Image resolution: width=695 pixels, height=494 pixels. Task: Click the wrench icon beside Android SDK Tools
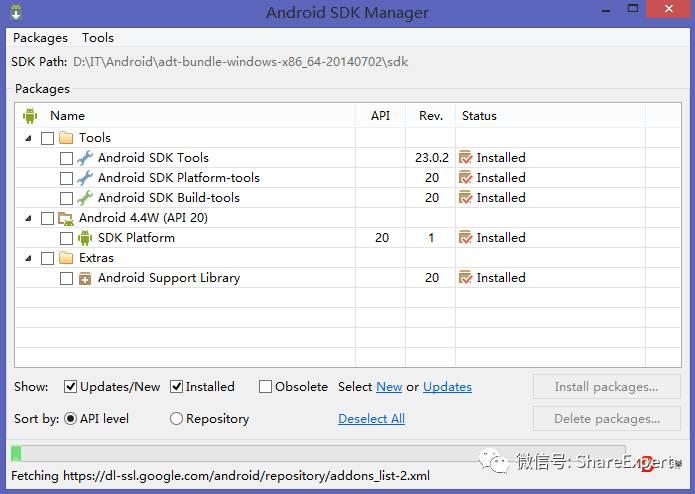85,158
